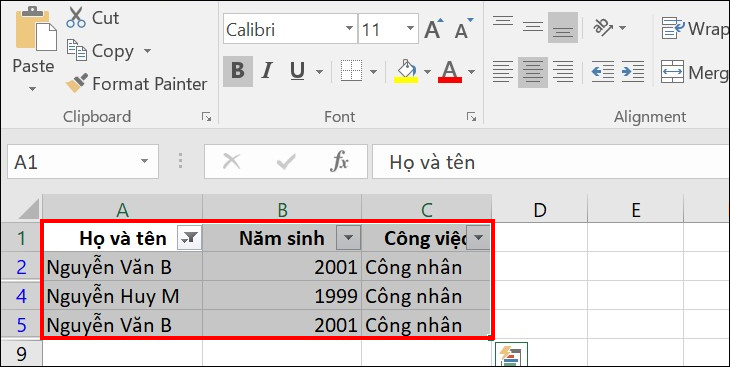This screenshot has height=367, width=730.
Task: Select the Năm sinh header cell
Action: point(282,238)
